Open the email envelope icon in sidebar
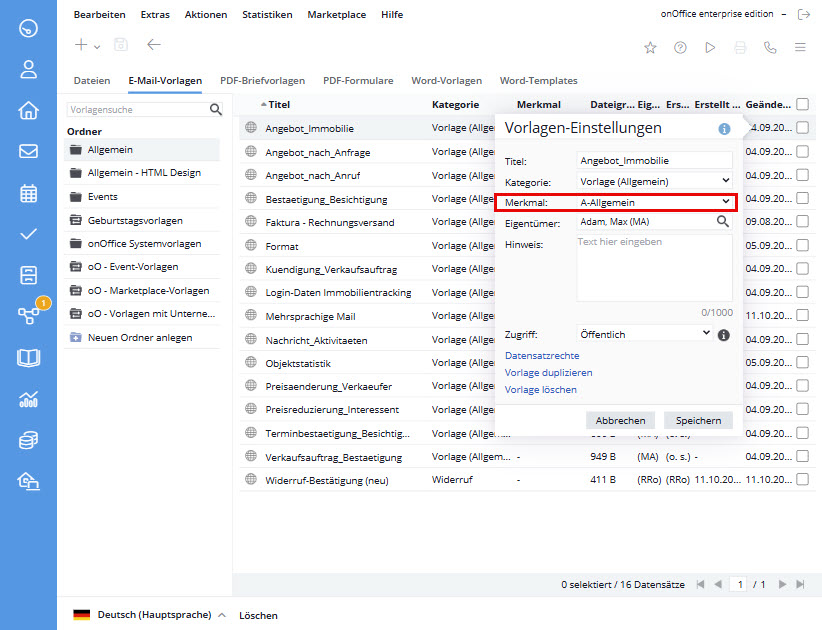This screenshot has width=822, height=630. coord(28,151)
